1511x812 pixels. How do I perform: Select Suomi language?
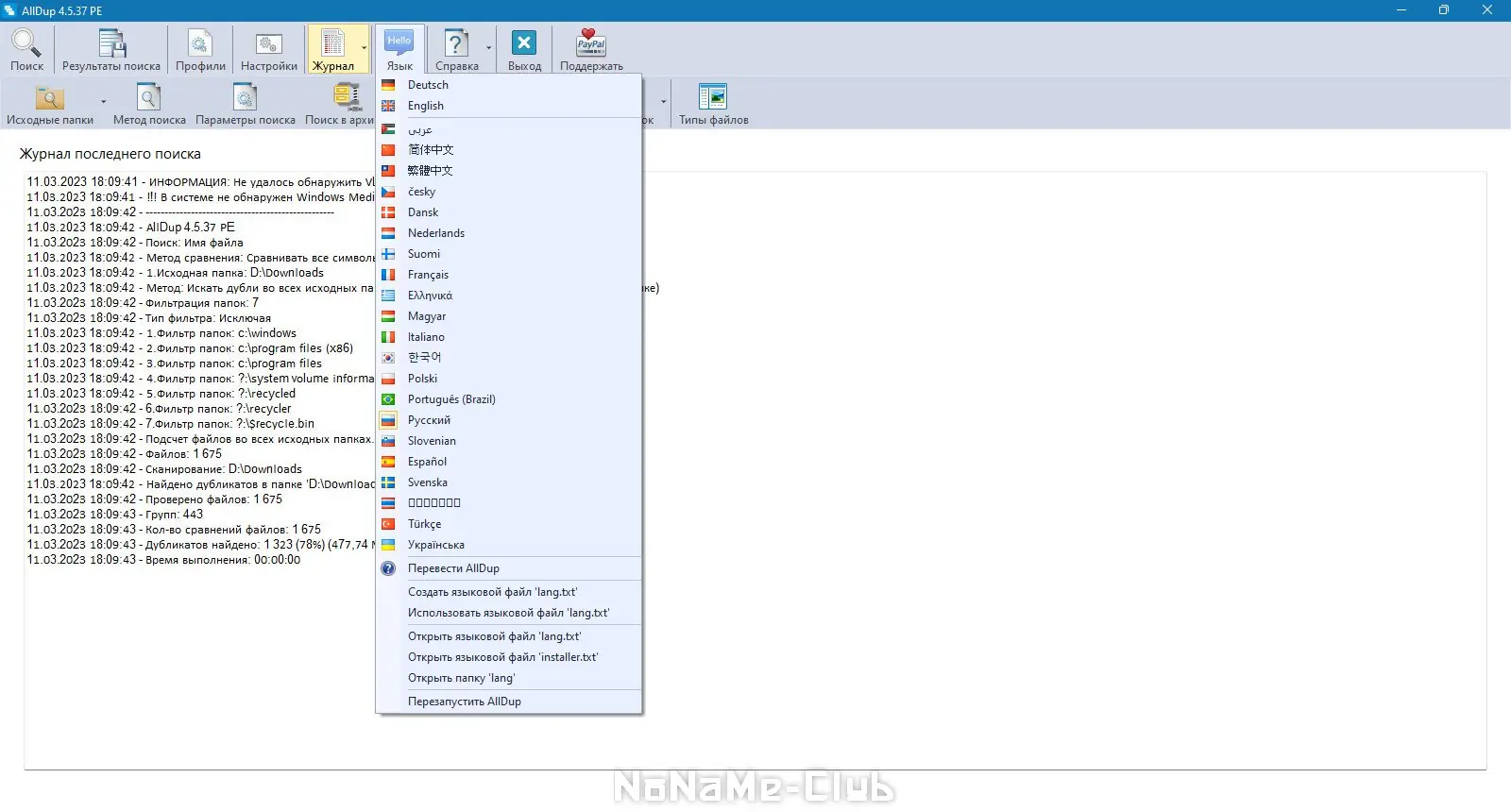[x=509, y=254]
